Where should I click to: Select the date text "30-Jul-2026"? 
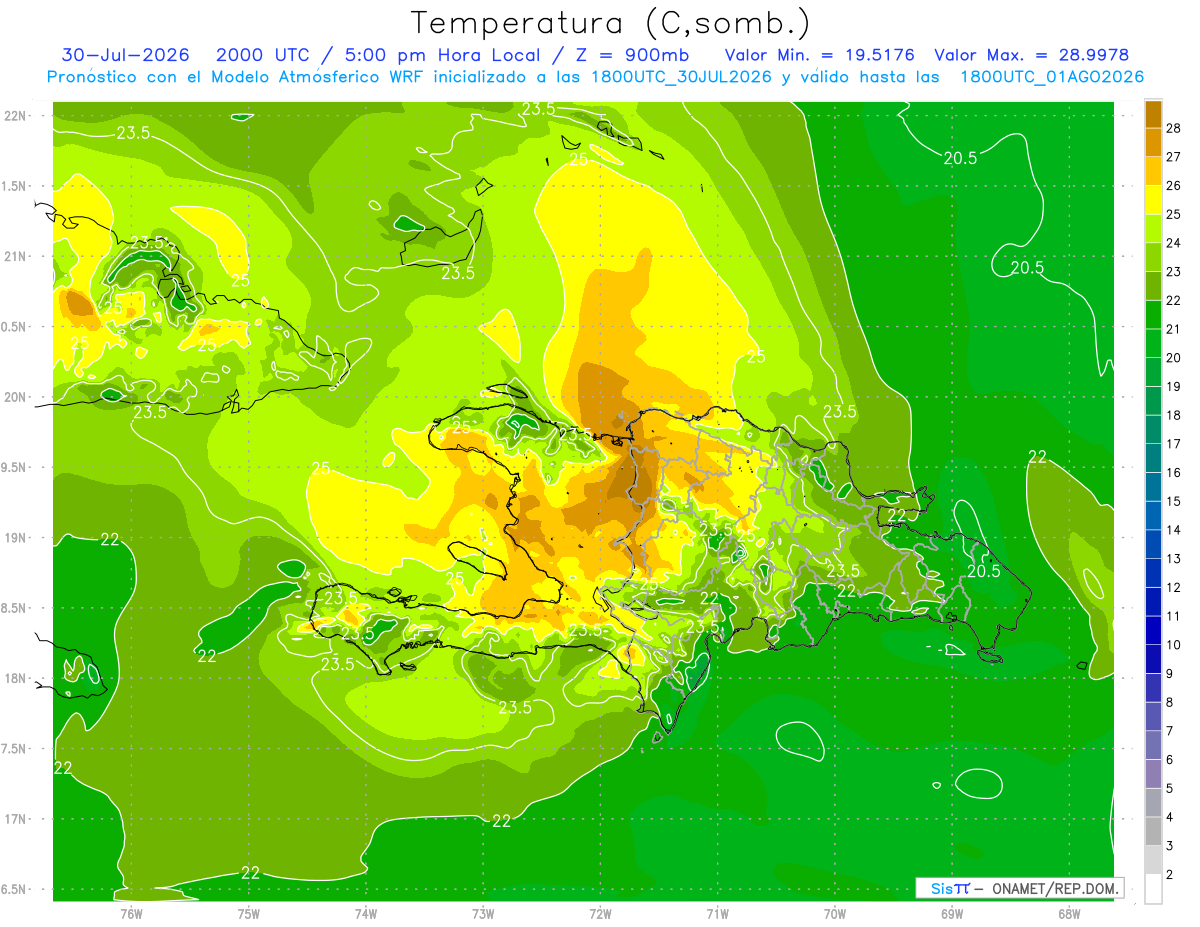pos(125,55)
